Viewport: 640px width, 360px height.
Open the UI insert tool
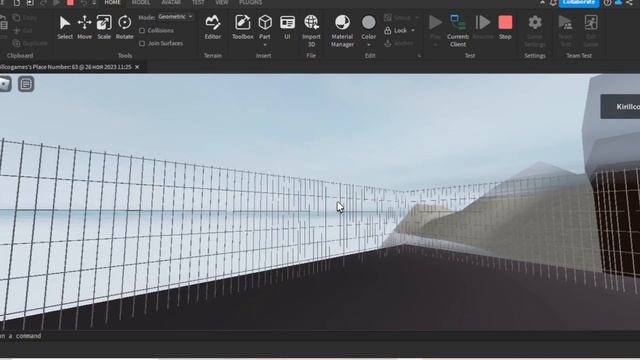point(287,27)
